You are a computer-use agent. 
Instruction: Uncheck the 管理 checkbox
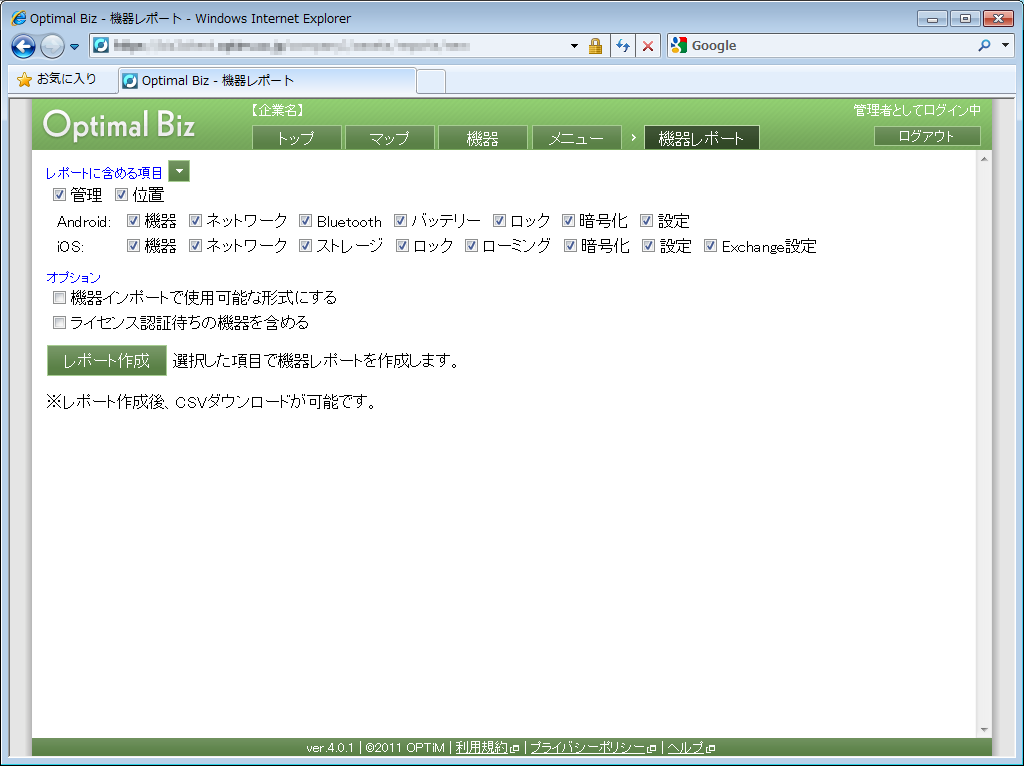tap(59, 195)
